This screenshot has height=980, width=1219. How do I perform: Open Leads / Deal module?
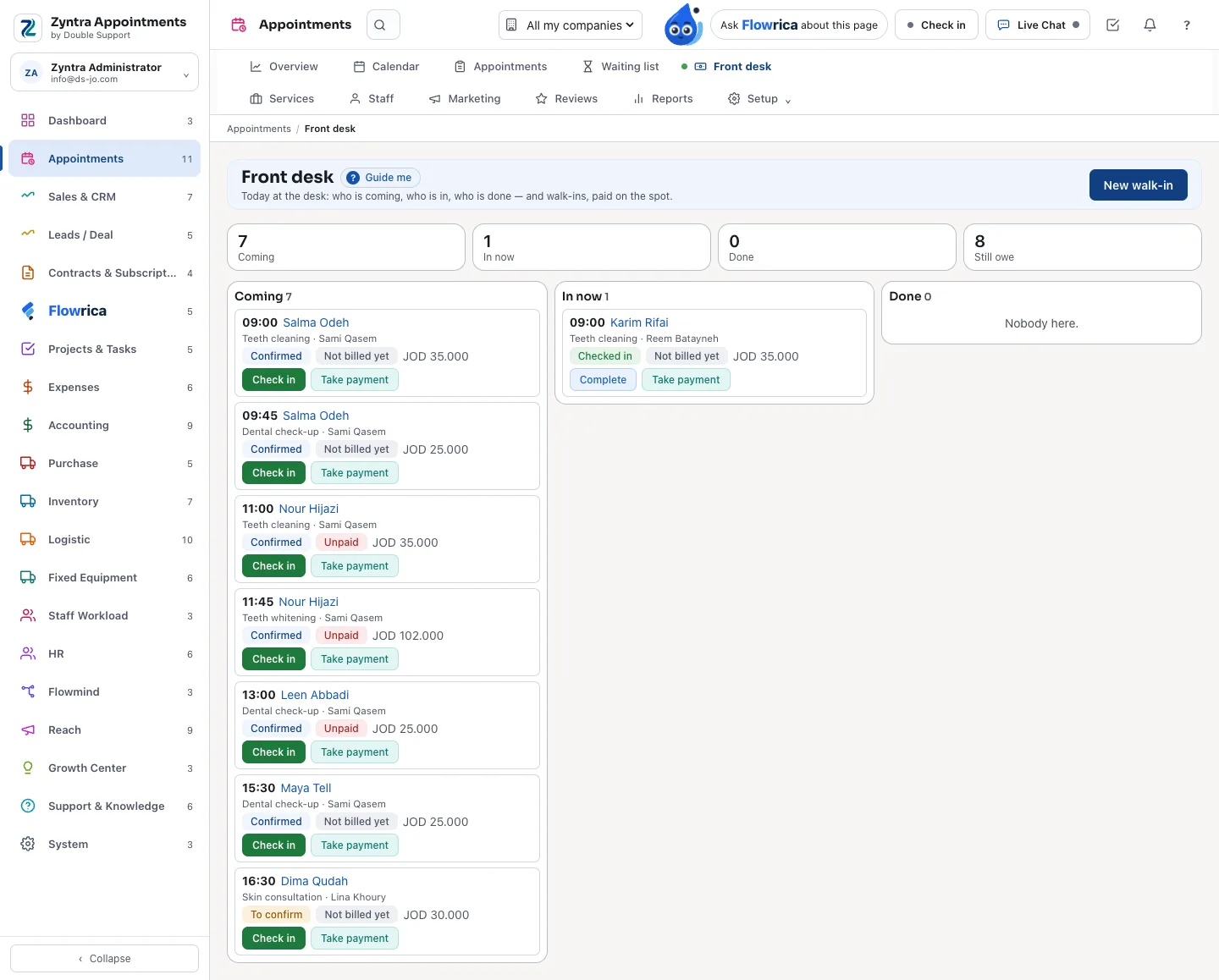click(x=105, y=235)
